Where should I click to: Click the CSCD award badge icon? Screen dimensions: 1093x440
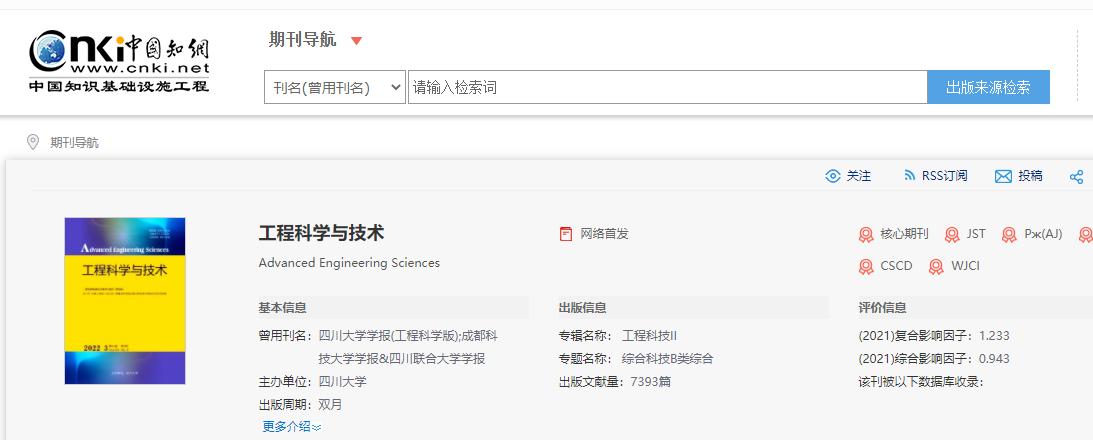[866, 267]
